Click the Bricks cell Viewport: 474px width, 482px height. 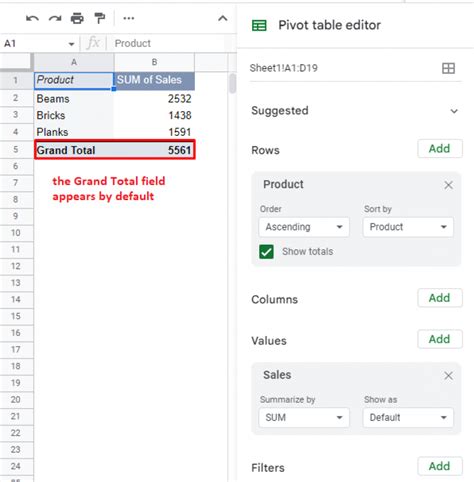tap(74, 115)
